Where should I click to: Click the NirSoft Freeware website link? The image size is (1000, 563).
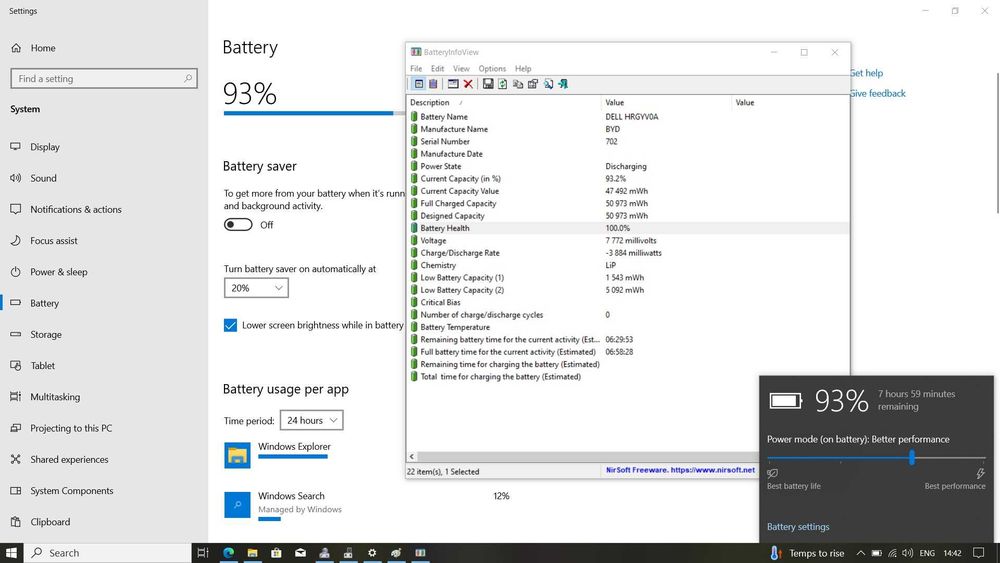pos(680,470)
